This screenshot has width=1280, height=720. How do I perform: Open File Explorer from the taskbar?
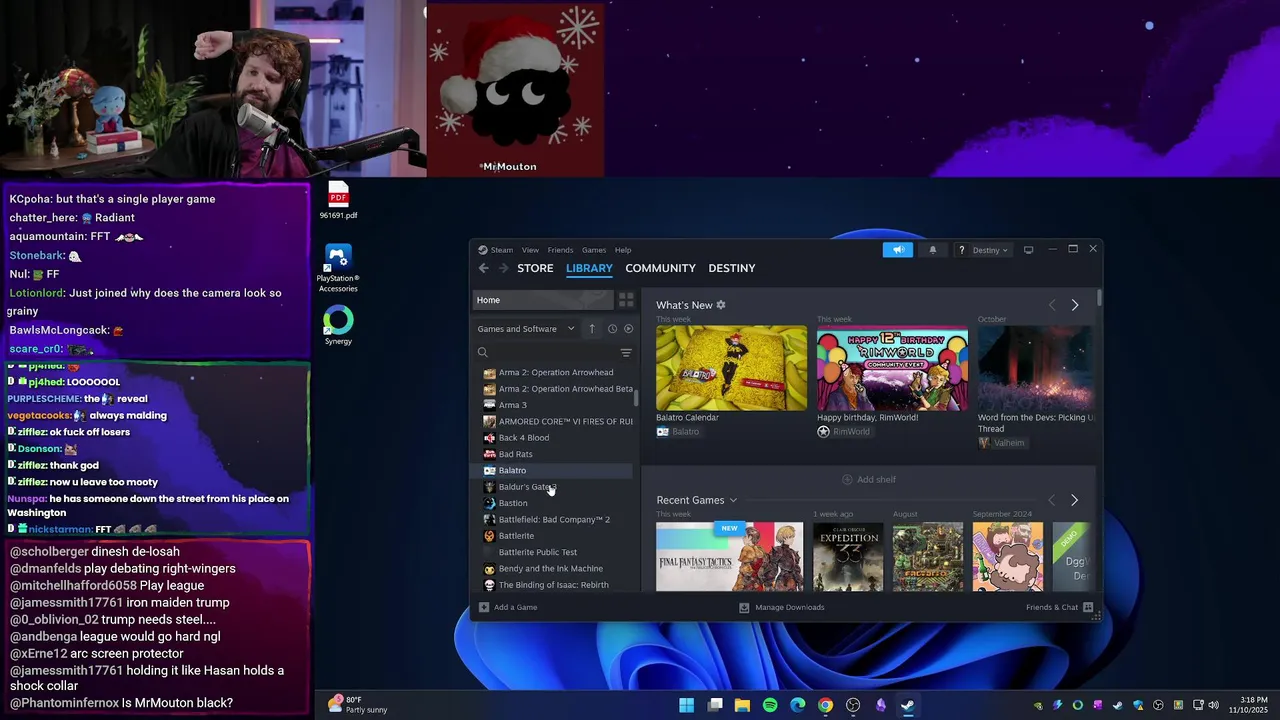click(x=742, y=705)
